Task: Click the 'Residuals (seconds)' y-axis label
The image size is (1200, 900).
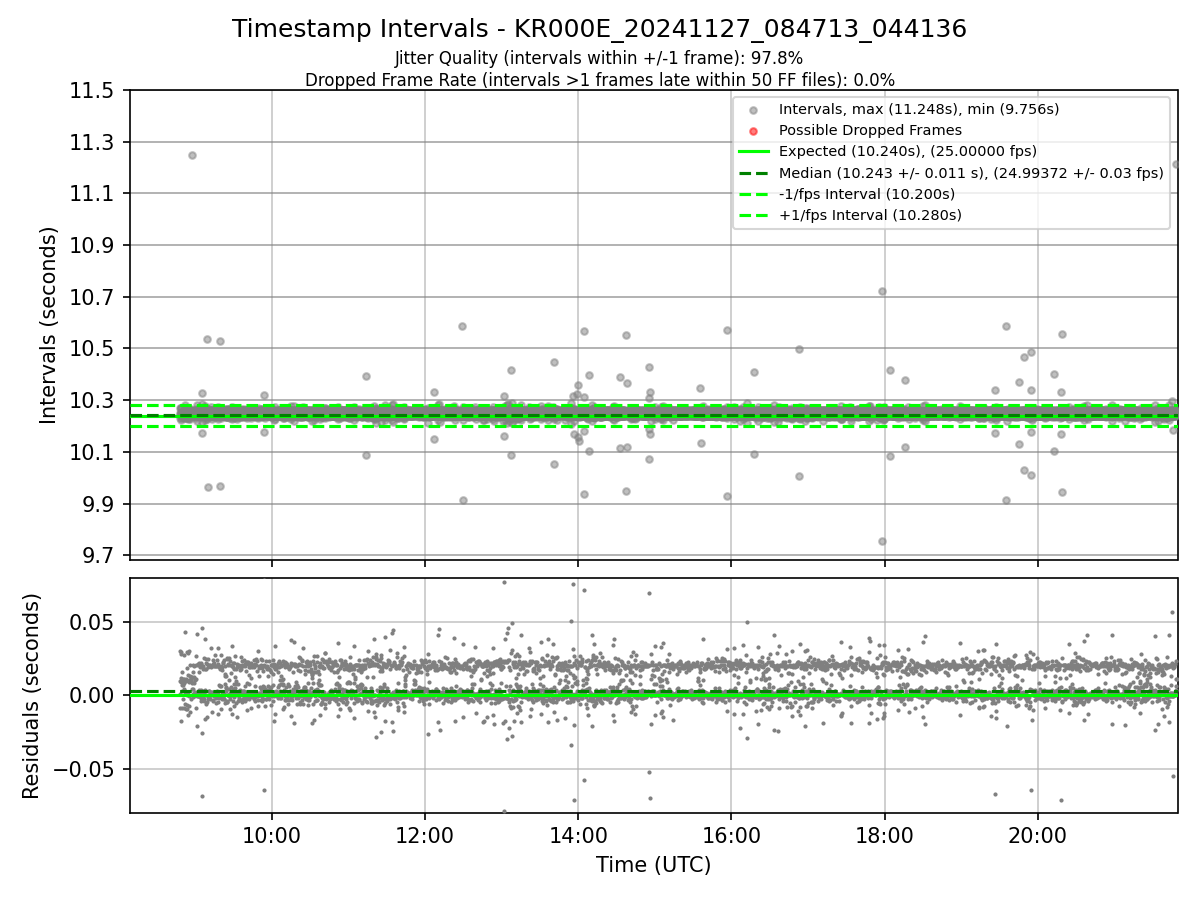Action: 32,696
